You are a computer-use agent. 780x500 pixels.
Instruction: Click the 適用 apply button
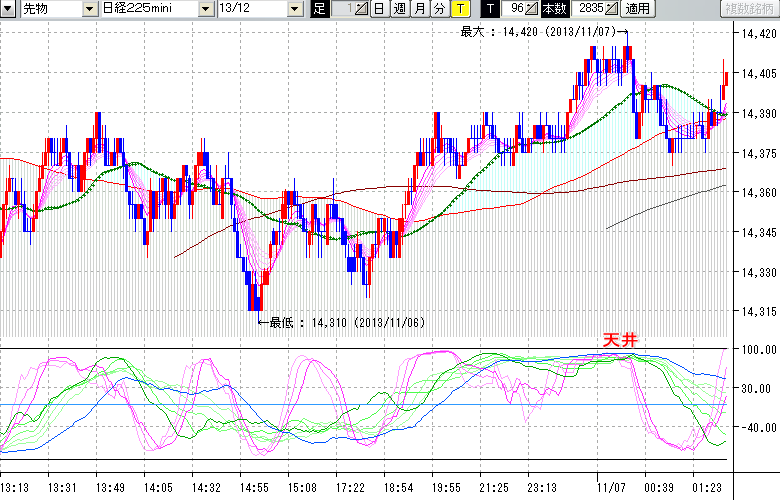pos(636,9)
